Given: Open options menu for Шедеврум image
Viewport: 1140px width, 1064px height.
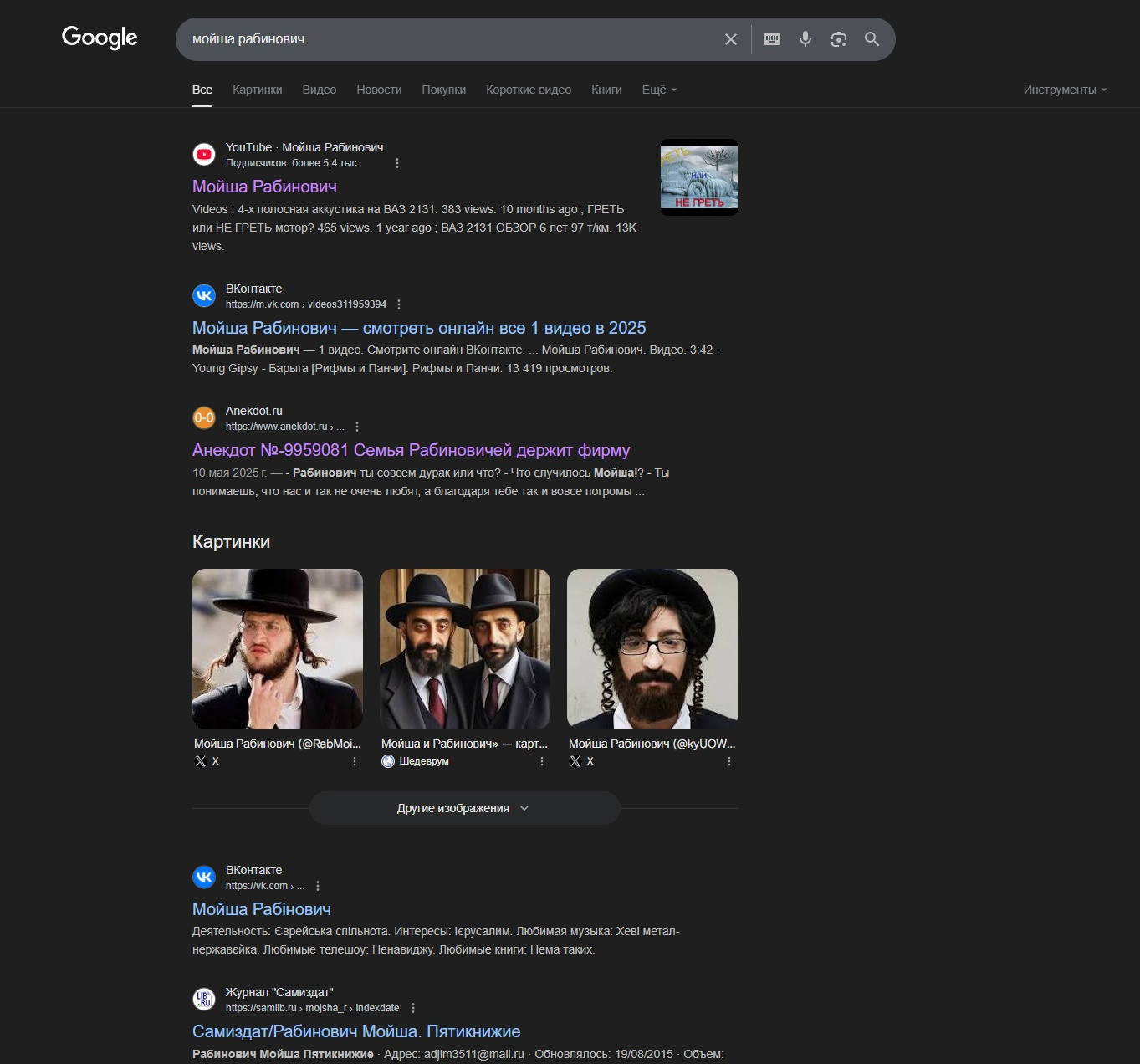Looking at the screenshot, I should pos(542,761).
